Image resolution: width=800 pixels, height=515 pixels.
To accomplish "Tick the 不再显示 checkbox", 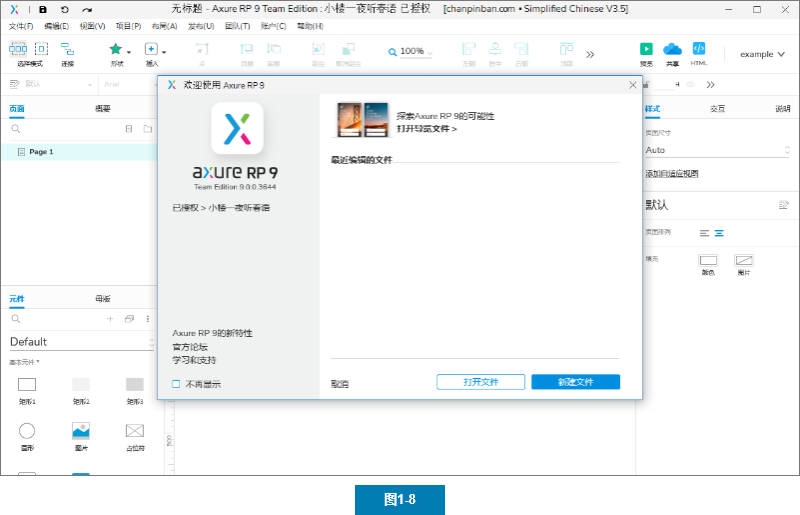I will [176, 384].
